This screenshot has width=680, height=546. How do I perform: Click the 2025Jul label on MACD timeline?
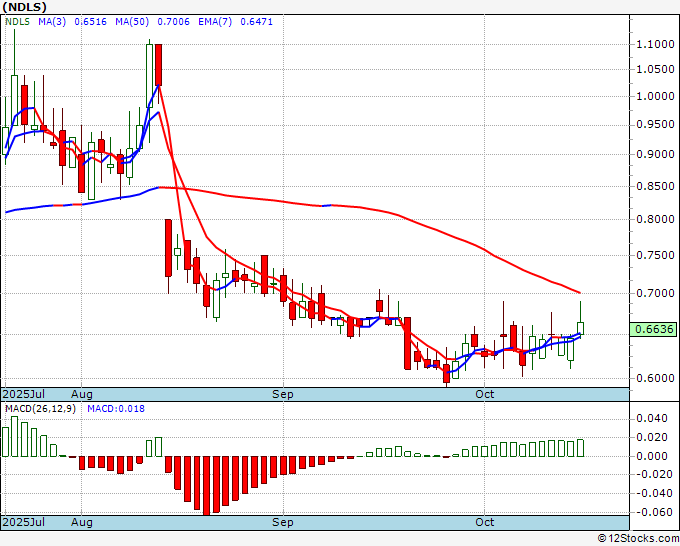[24, 522]
